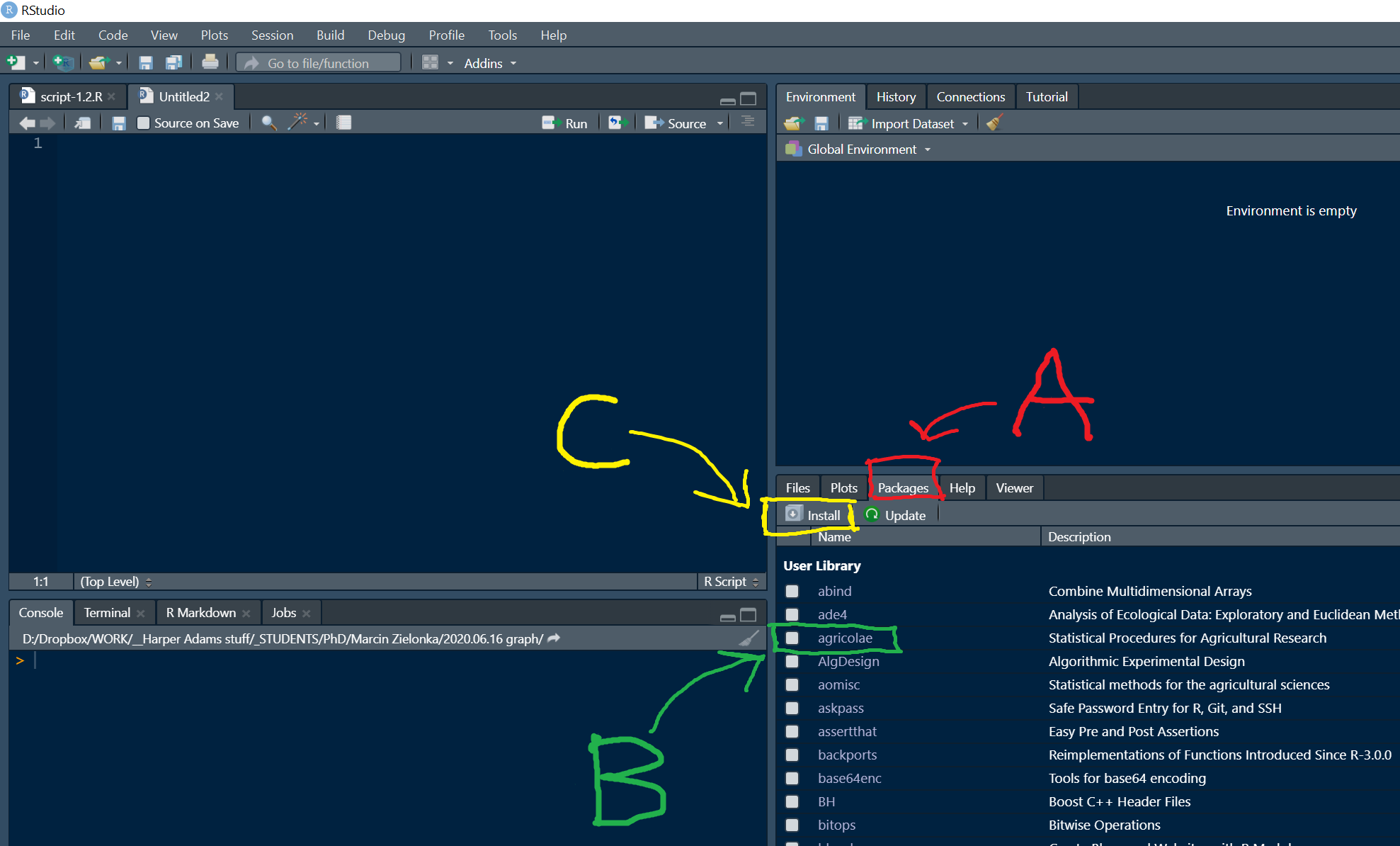Click the Save current document icon in main toolbar

146,63
